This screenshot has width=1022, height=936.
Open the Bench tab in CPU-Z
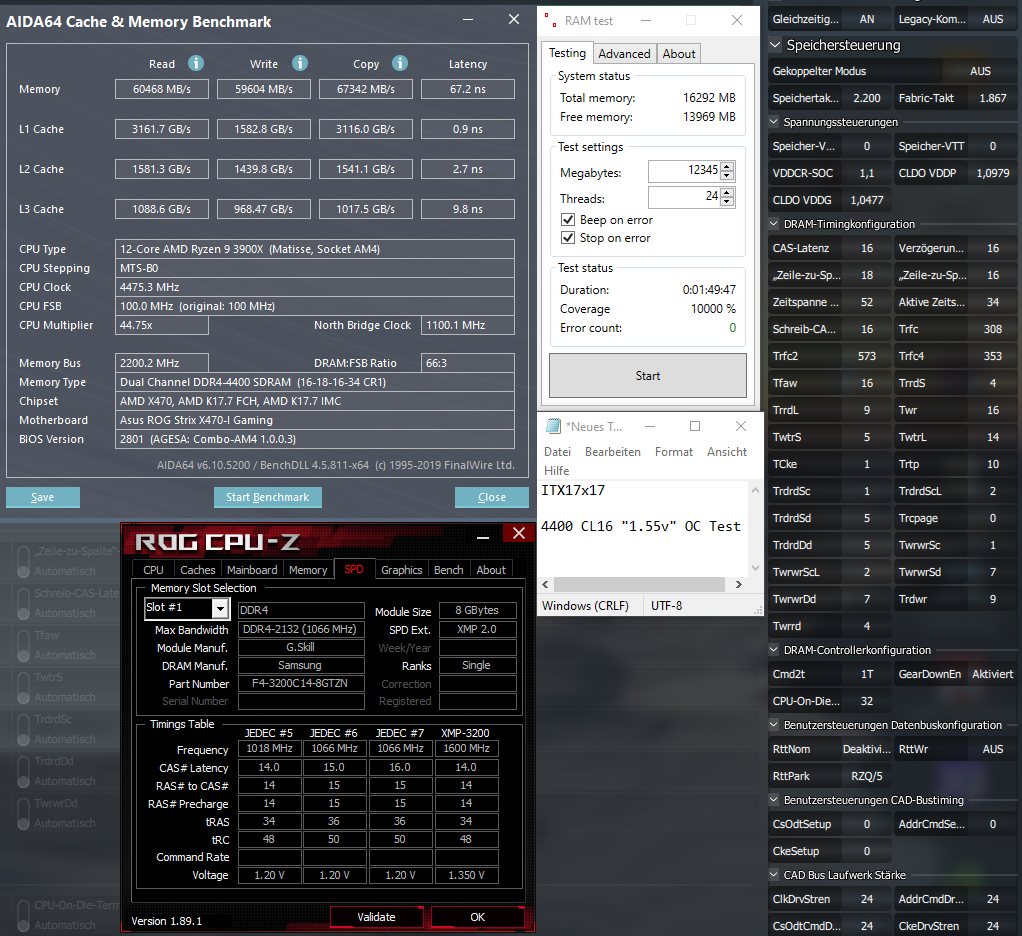tap(448, 570)
